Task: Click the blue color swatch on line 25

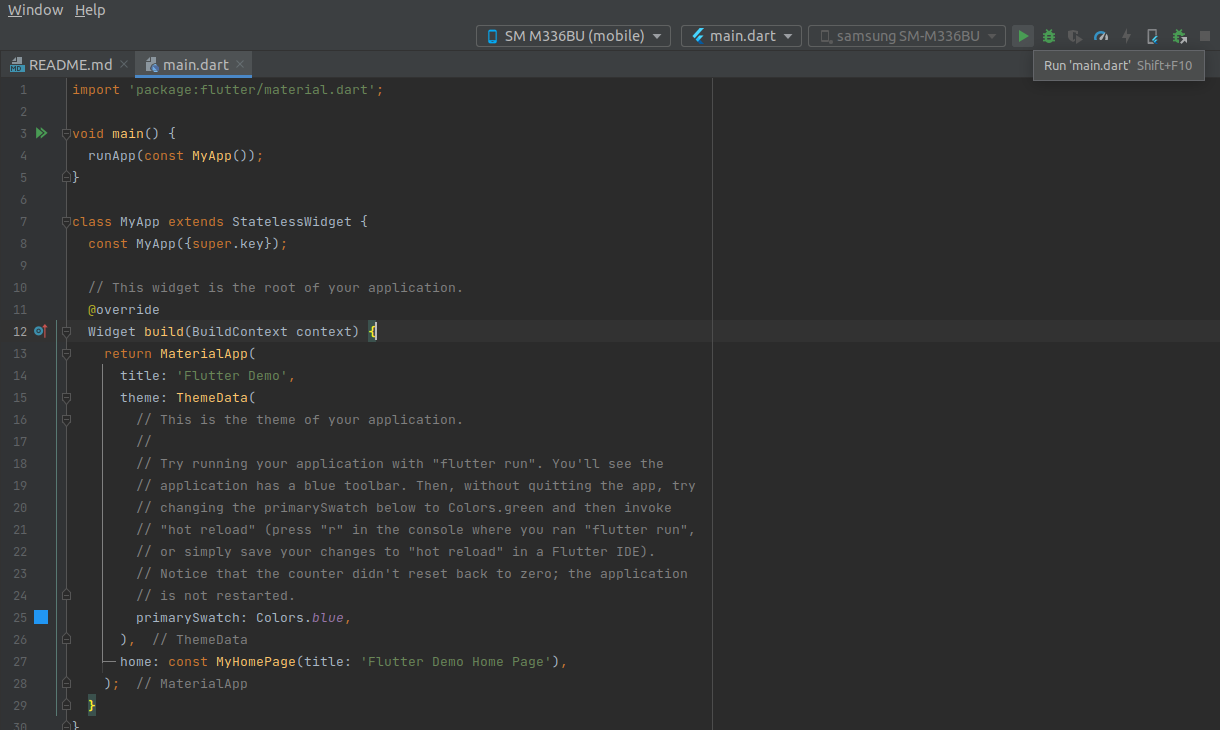Action: [41, 617]
